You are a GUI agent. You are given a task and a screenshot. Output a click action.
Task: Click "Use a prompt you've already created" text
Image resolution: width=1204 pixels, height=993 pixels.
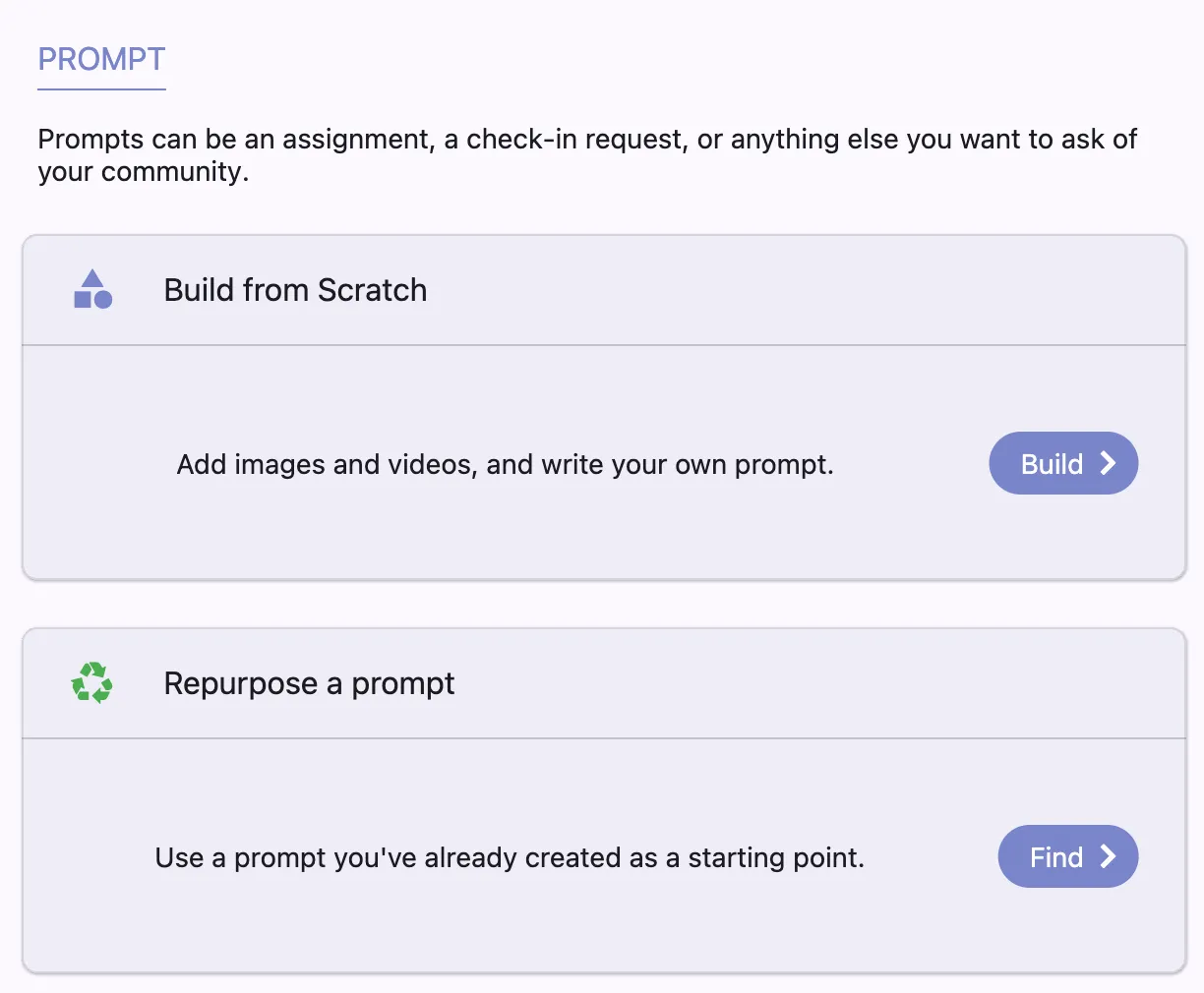[510, 857]
